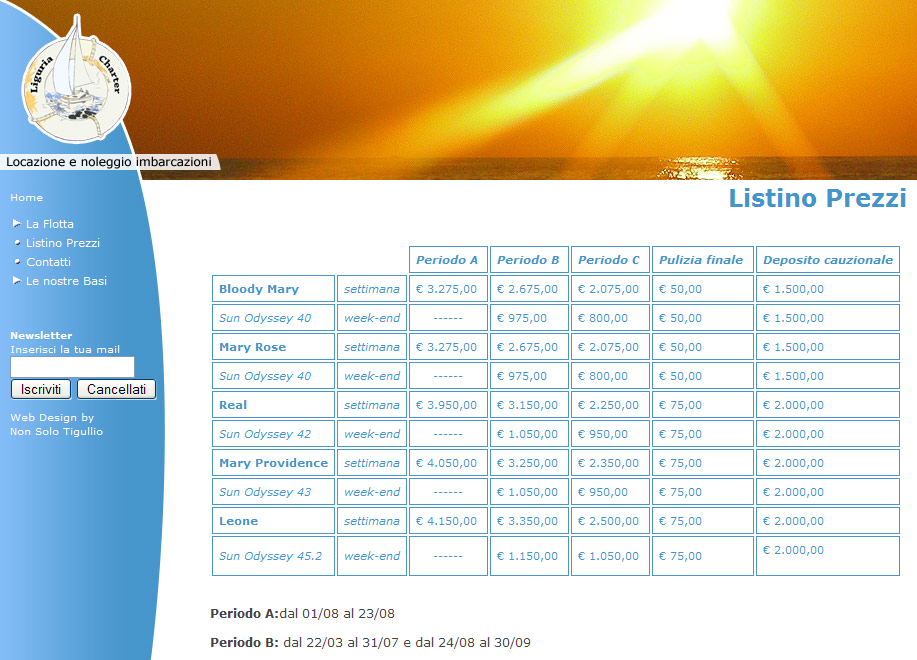Follow the Non Solo Tigullio link
This screenshot has width=917, height=660.
pos(56,431)
